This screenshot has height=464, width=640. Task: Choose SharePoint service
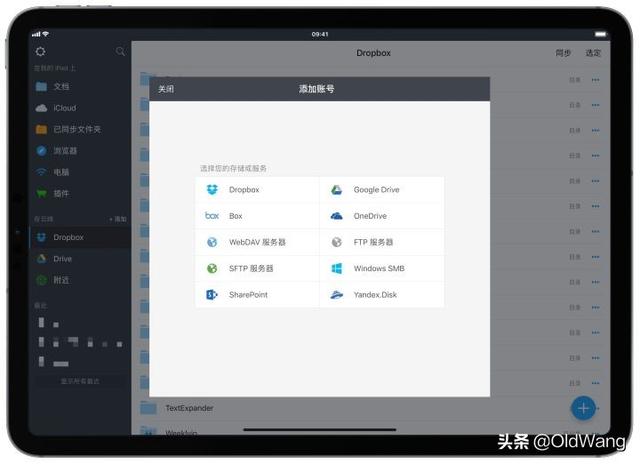257,294
